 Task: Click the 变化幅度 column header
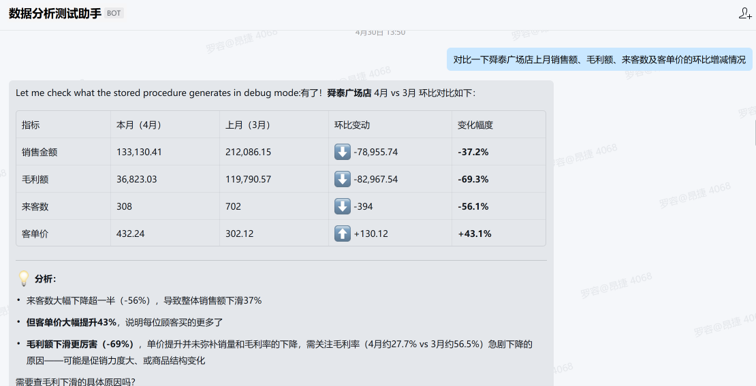point(475,125)
